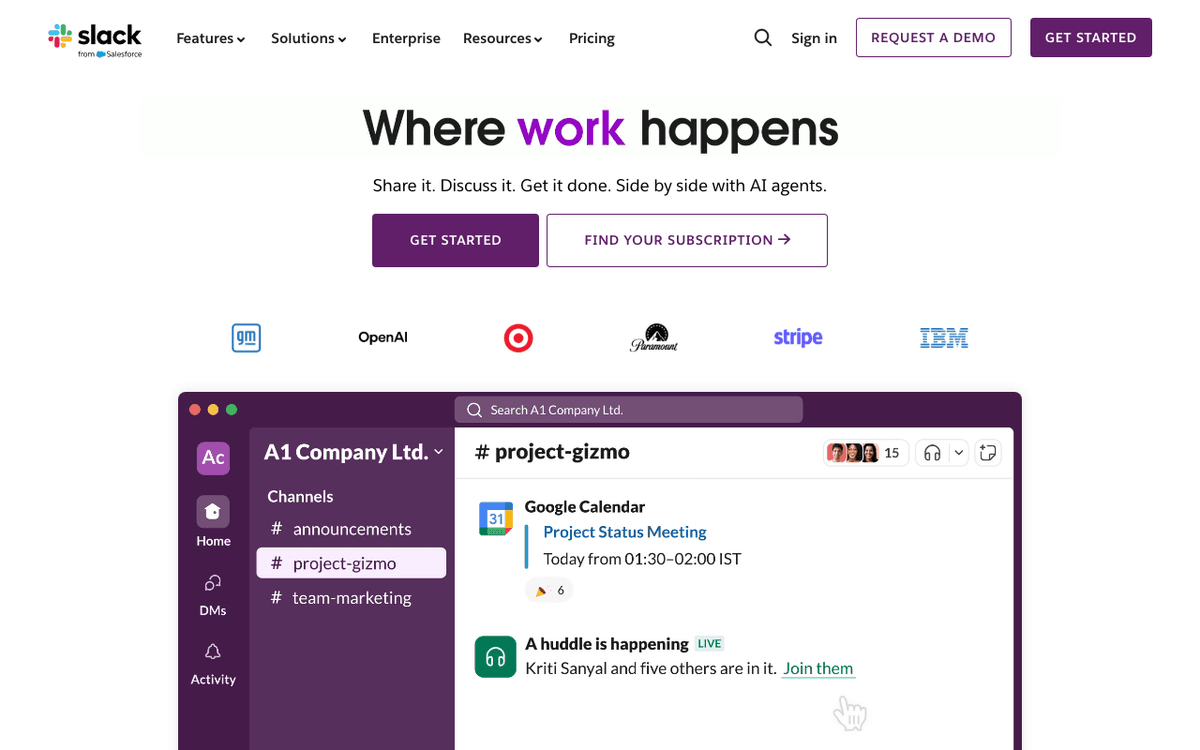The image size is (1200, 750).
Task: Click the Google Calendar app icon
Action: 497,518
